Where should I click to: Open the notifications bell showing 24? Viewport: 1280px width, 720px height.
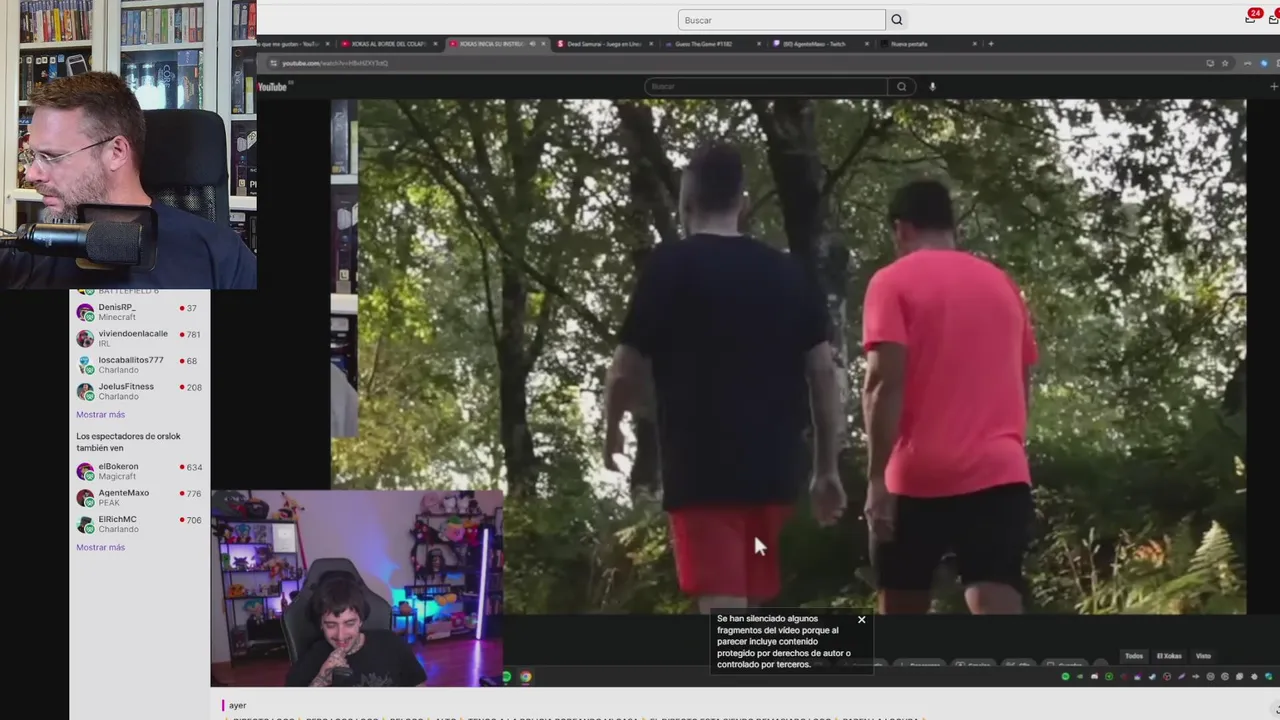tap(1251, 17)
